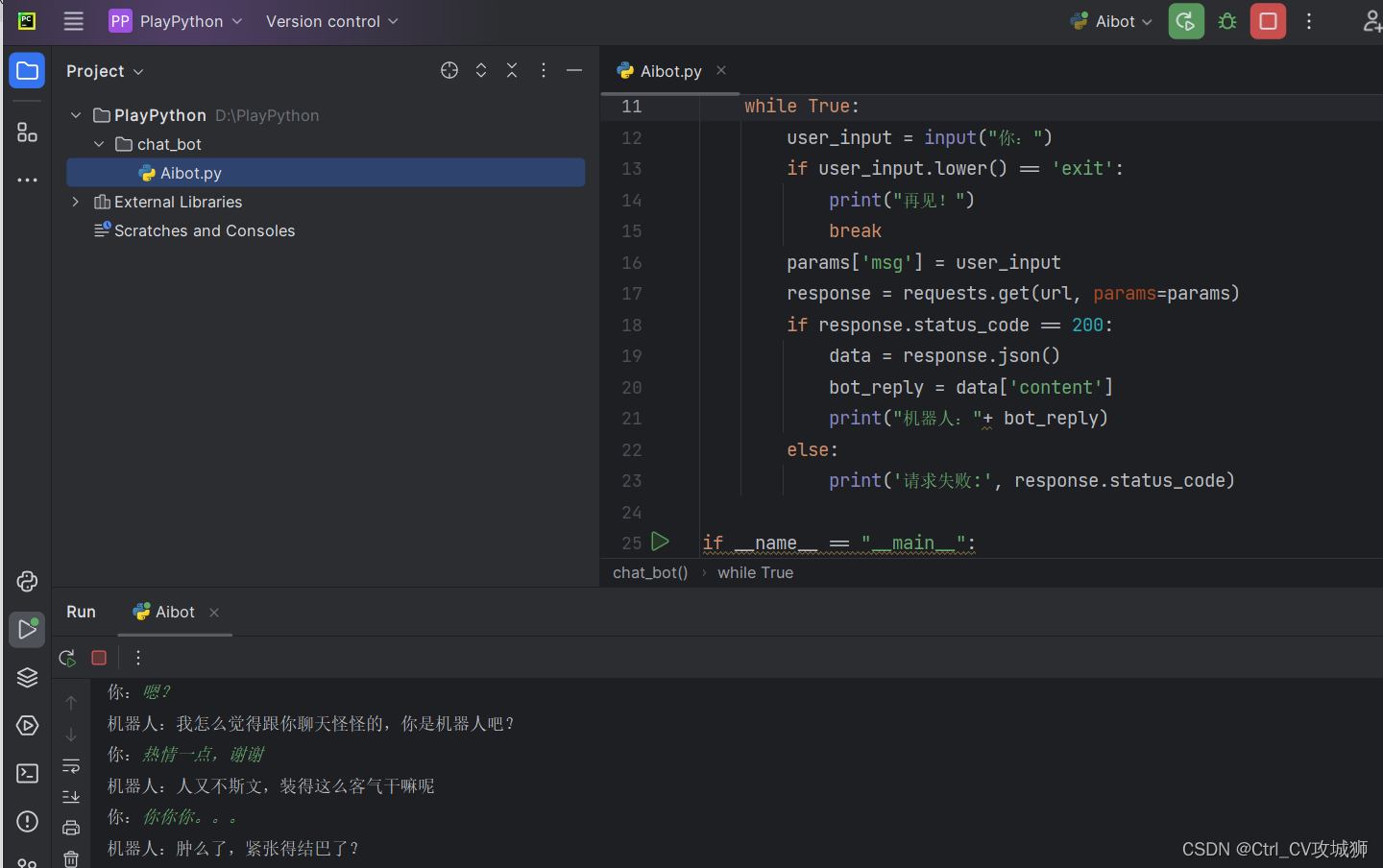Click chat_bot() in the breadcrumb bar
The height and width of the screenshot is (868, 1383).
pos(650,572)
